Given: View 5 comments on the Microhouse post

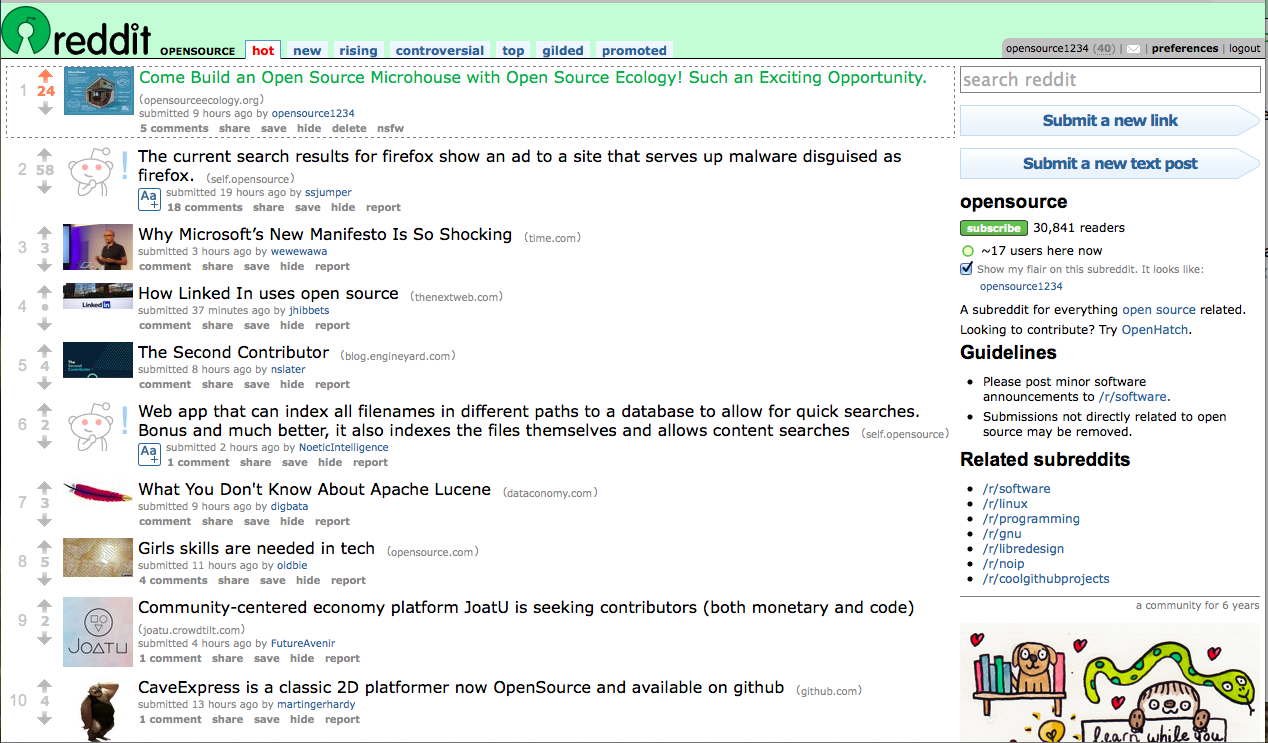Looking at the screenshot, I should (174, 129).
